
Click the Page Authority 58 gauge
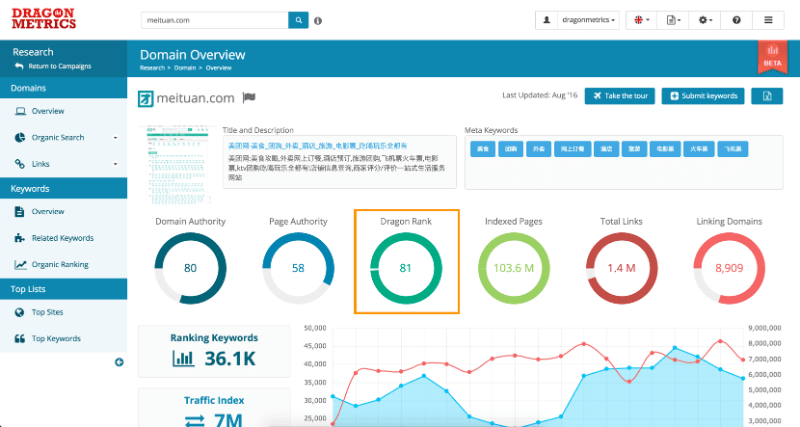pyautogui.click(x=298, y=268)
